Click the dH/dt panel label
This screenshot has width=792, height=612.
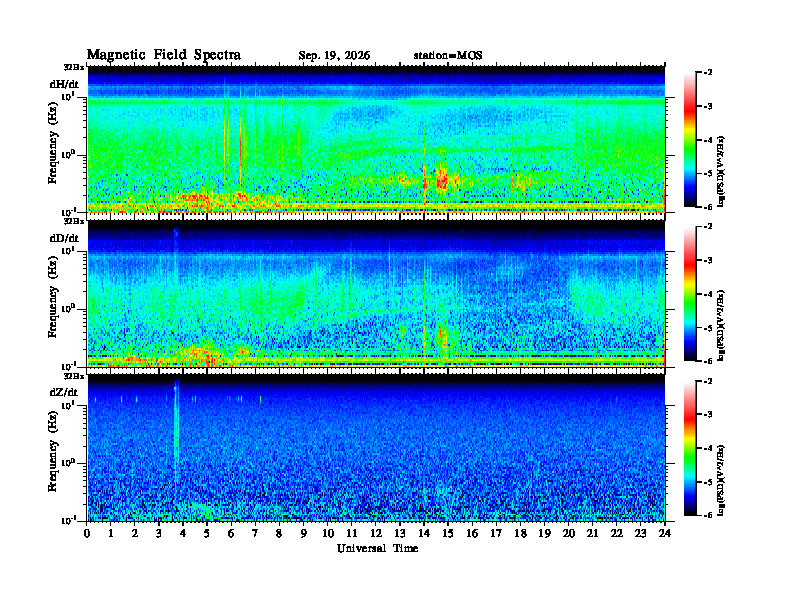tap(64, 84)
